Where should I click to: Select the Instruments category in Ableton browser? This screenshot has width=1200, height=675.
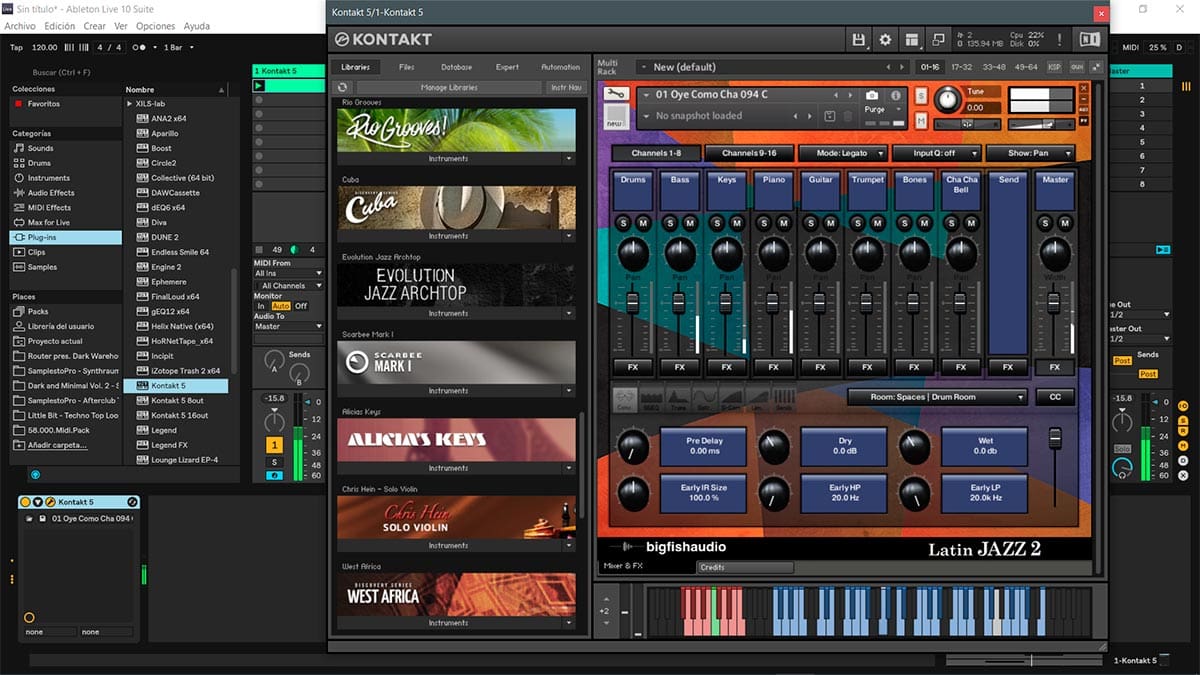[49, 178]
